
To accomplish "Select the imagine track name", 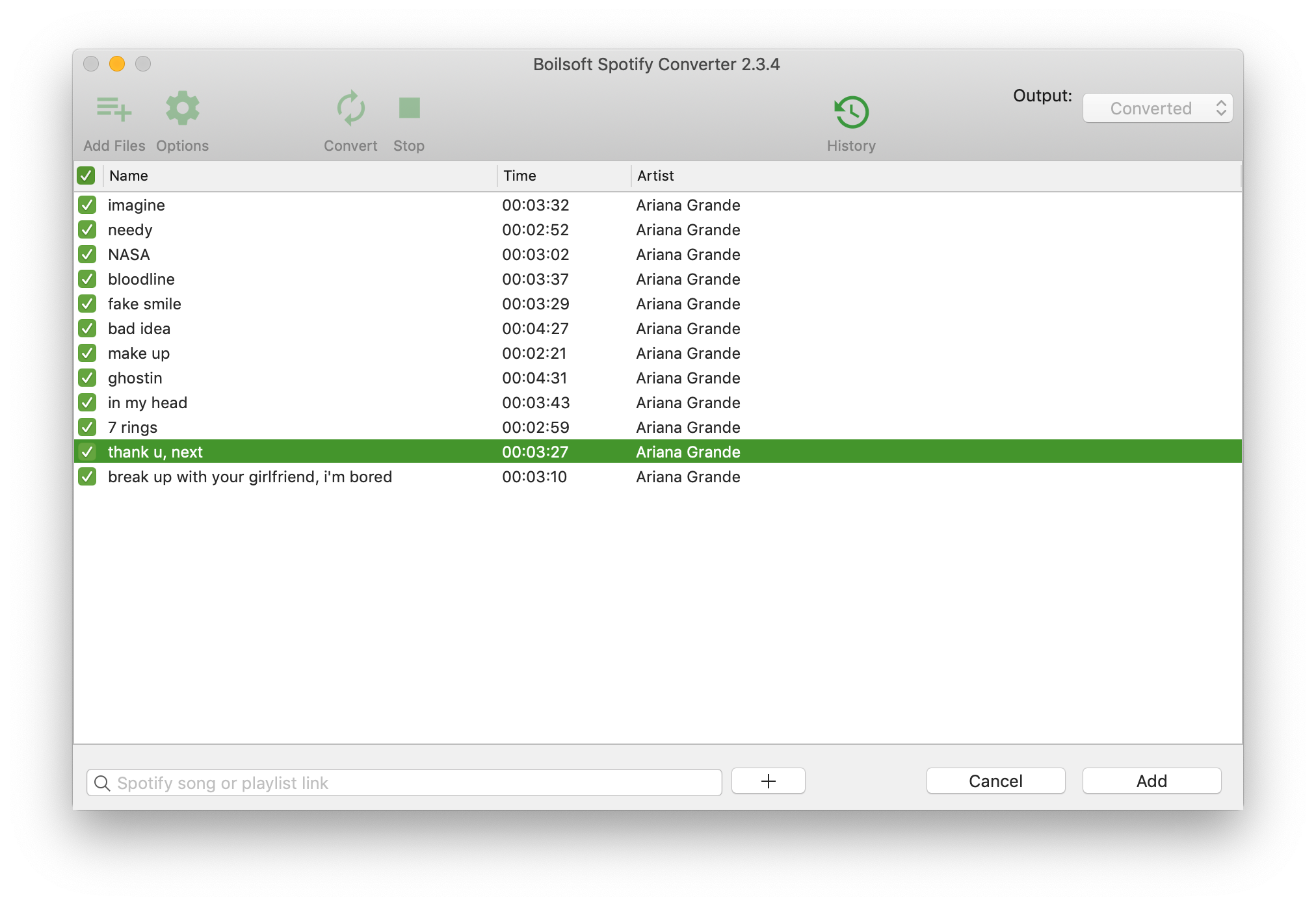I will click(137, 205).
